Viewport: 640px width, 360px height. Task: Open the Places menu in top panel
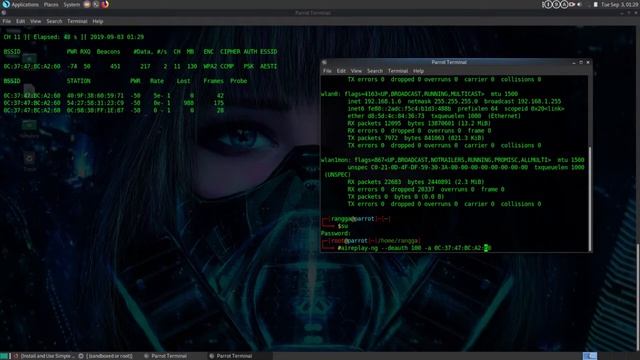pyautogui.click(x=51, y=4)
